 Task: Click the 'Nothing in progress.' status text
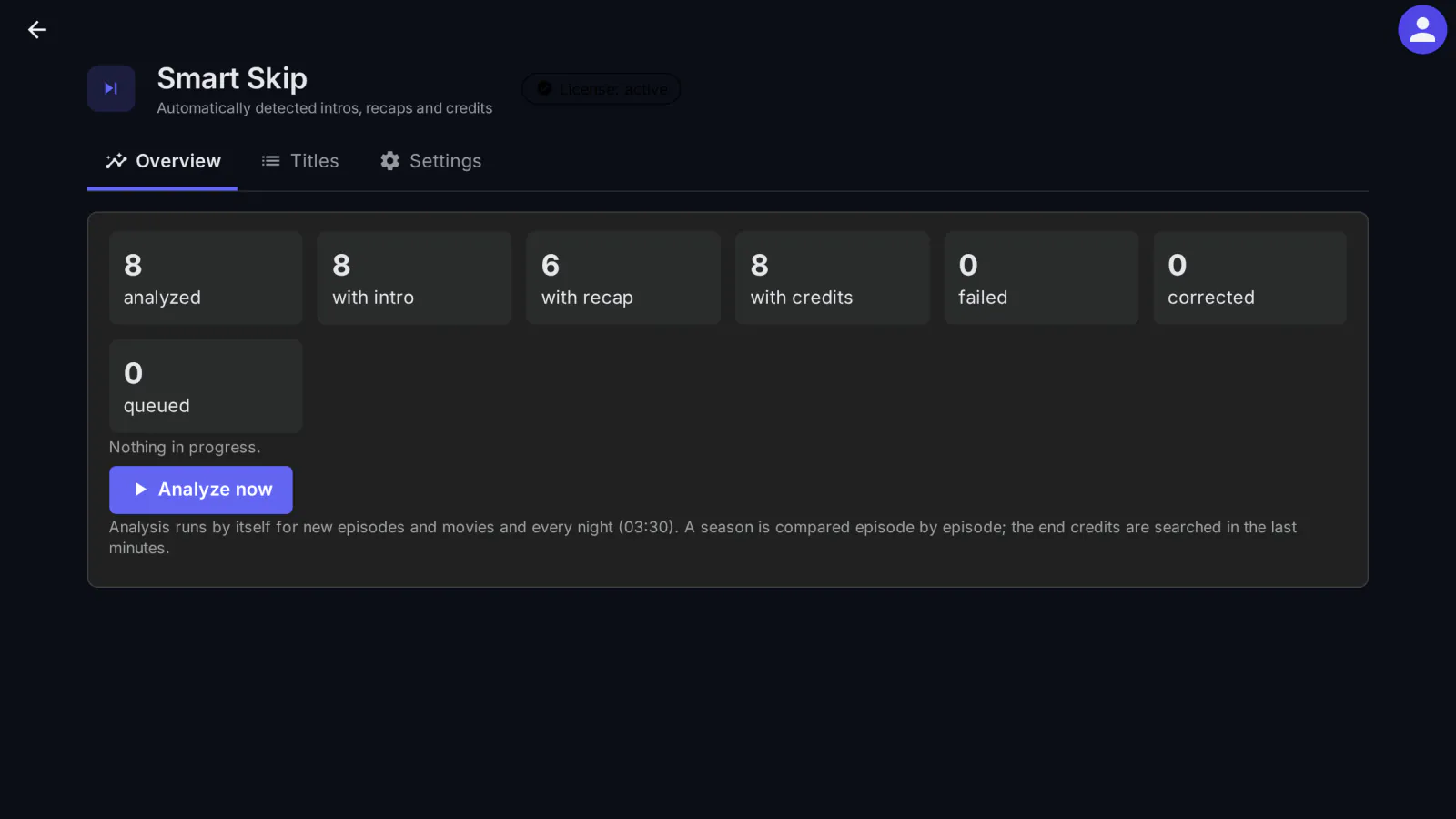[185, 448]
